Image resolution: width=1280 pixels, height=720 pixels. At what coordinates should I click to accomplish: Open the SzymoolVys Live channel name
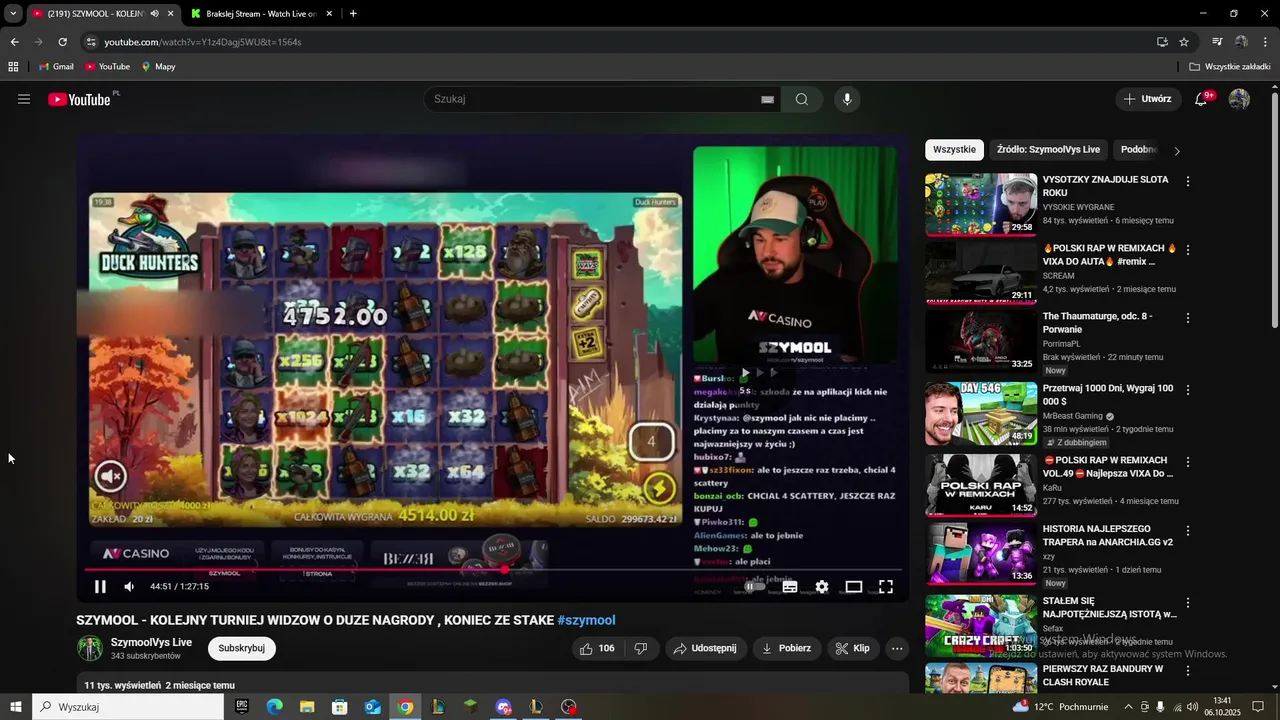(x=151, y=642)
